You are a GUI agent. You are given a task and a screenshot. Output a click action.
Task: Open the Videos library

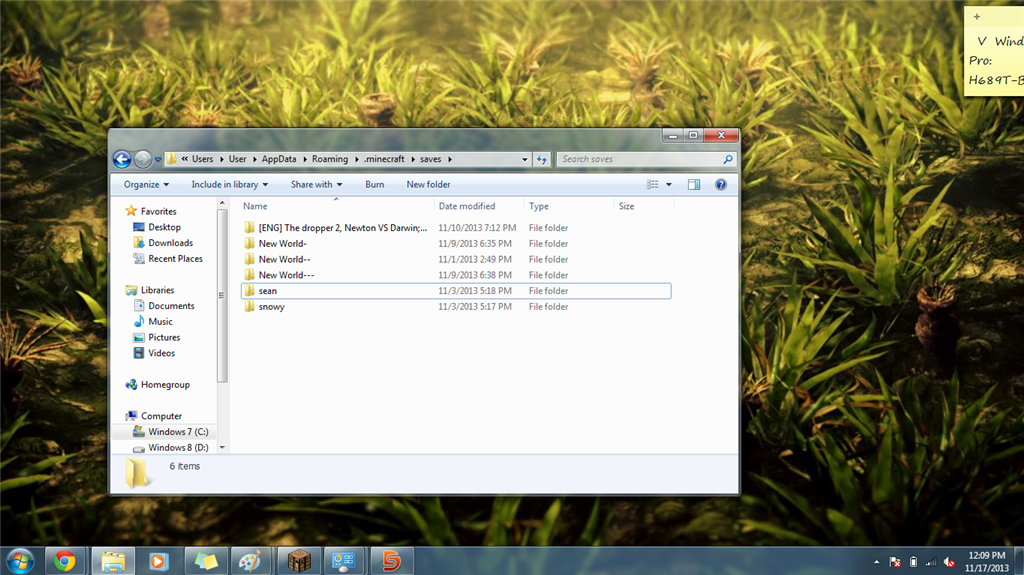coord(161,353)
